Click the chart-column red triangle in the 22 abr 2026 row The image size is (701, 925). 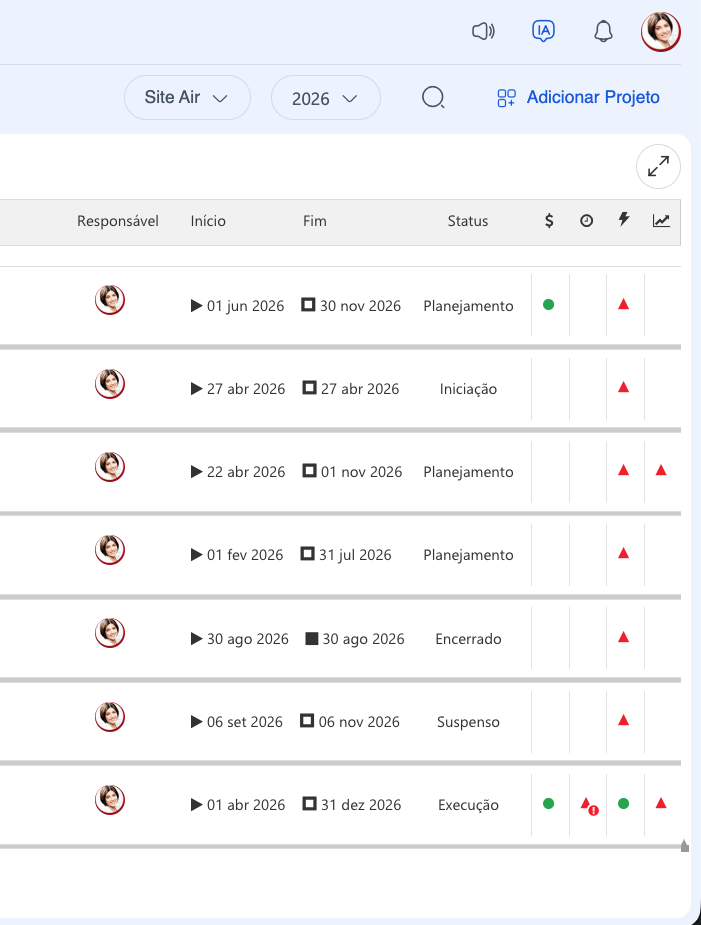point(661,470)
